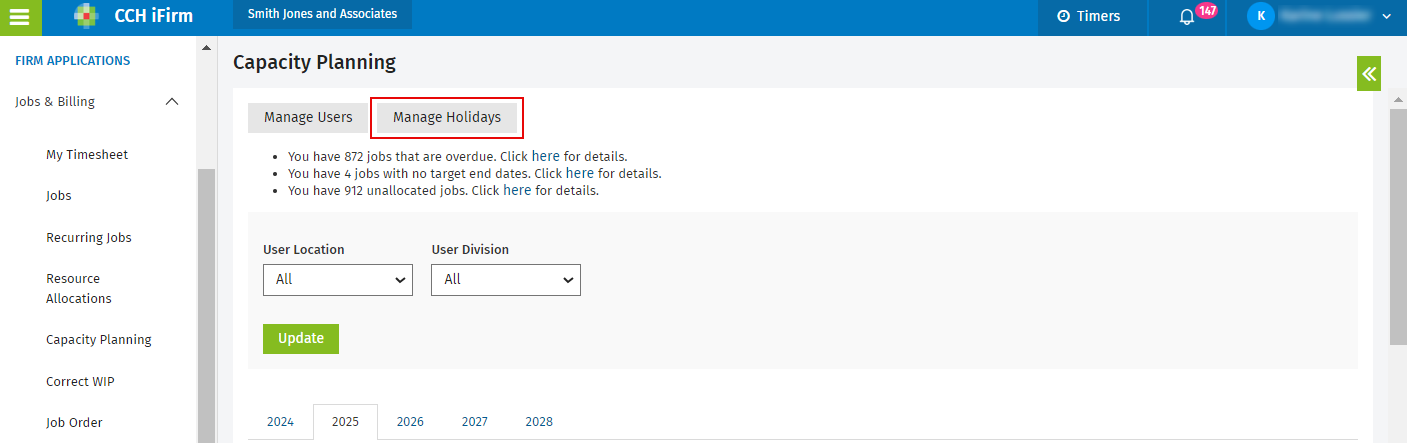Switch to the 2024 year tab
Viewport: 1407px width, 443px height.
[x=280, y=422]
